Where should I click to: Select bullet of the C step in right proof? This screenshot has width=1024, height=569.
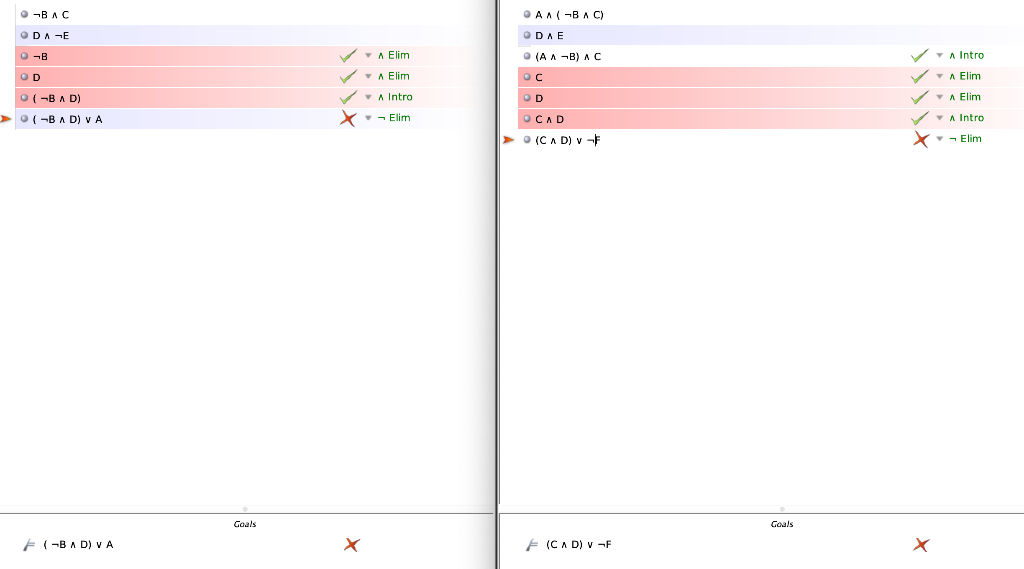tap(527, 77)
